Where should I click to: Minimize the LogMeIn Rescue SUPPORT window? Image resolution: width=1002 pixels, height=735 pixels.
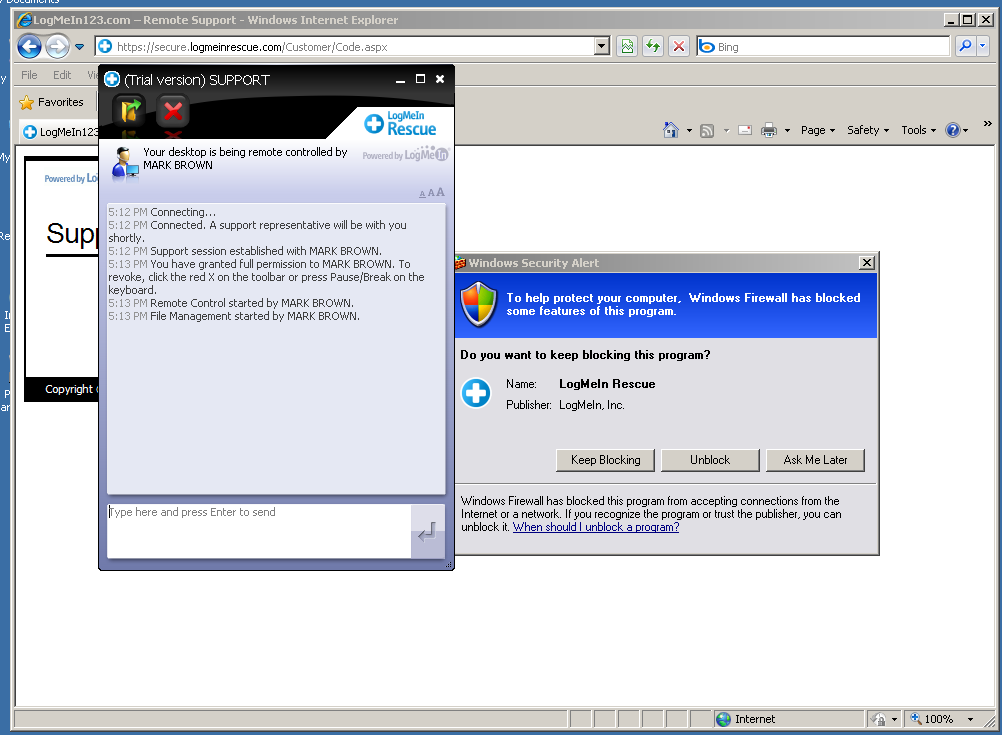tap(400, 79)
